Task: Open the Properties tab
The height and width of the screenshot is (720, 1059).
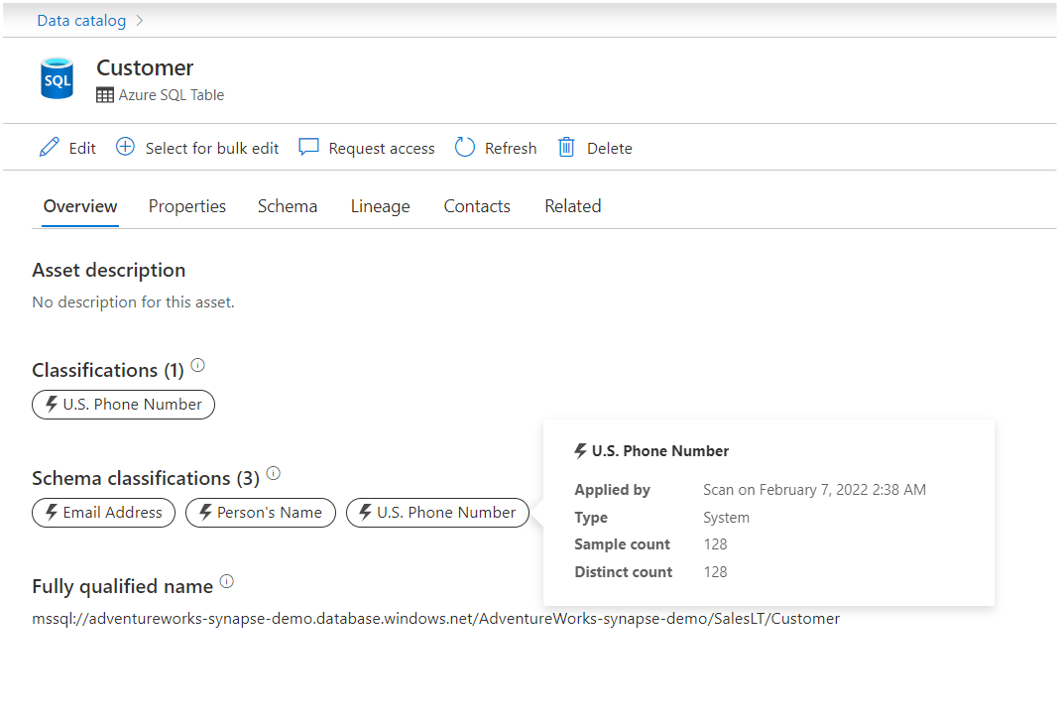Action: tap(187, 206)
